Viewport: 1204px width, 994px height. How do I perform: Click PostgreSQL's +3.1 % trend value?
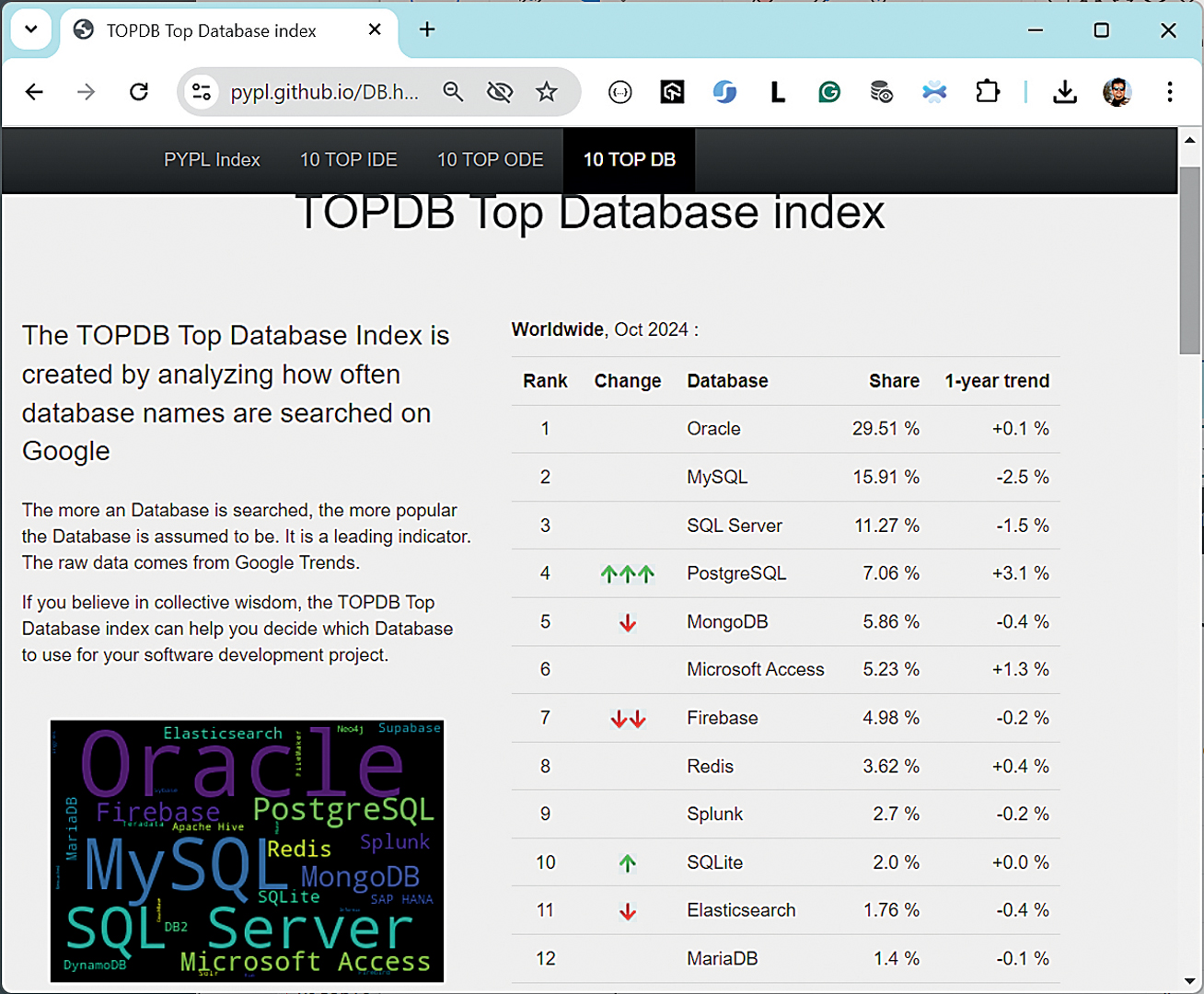(1021, 573)
